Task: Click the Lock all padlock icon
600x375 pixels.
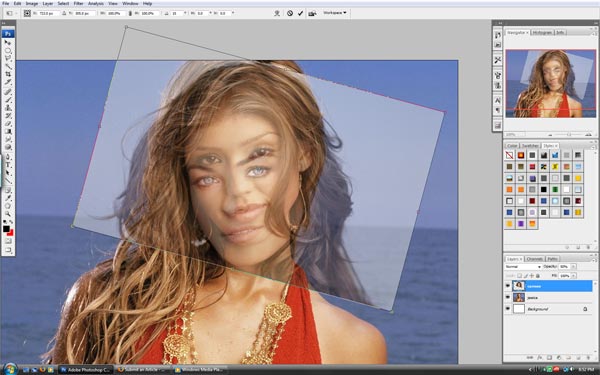Action: (538, 276)
